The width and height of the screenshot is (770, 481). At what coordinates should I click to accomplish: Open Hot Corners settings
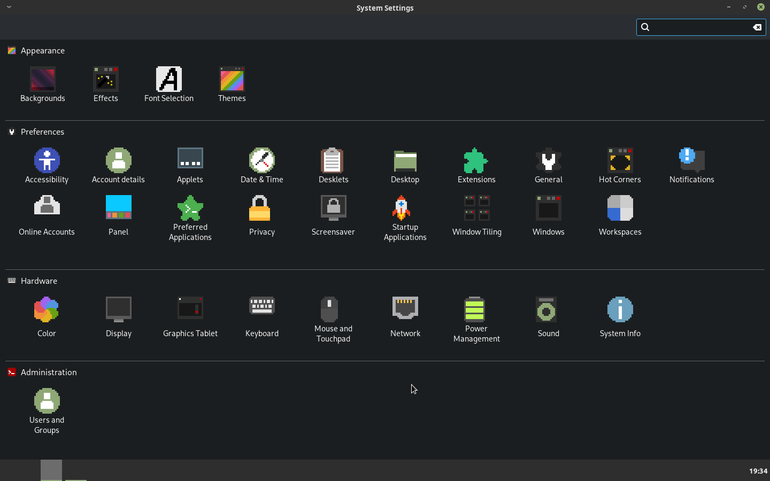pos(620,166)
